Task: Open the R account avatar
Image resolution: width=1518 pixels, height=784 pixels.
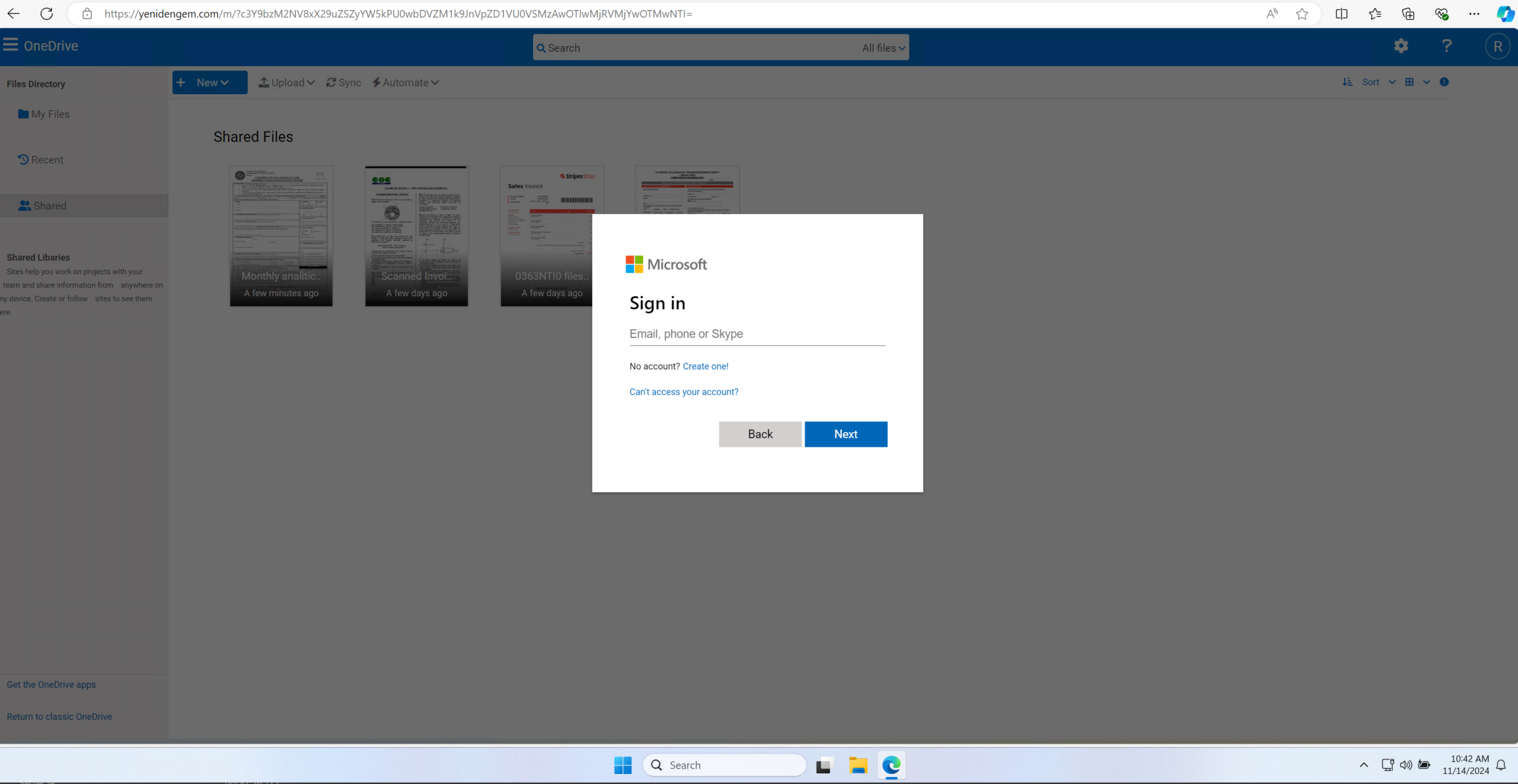Action: pos(1497,47)
